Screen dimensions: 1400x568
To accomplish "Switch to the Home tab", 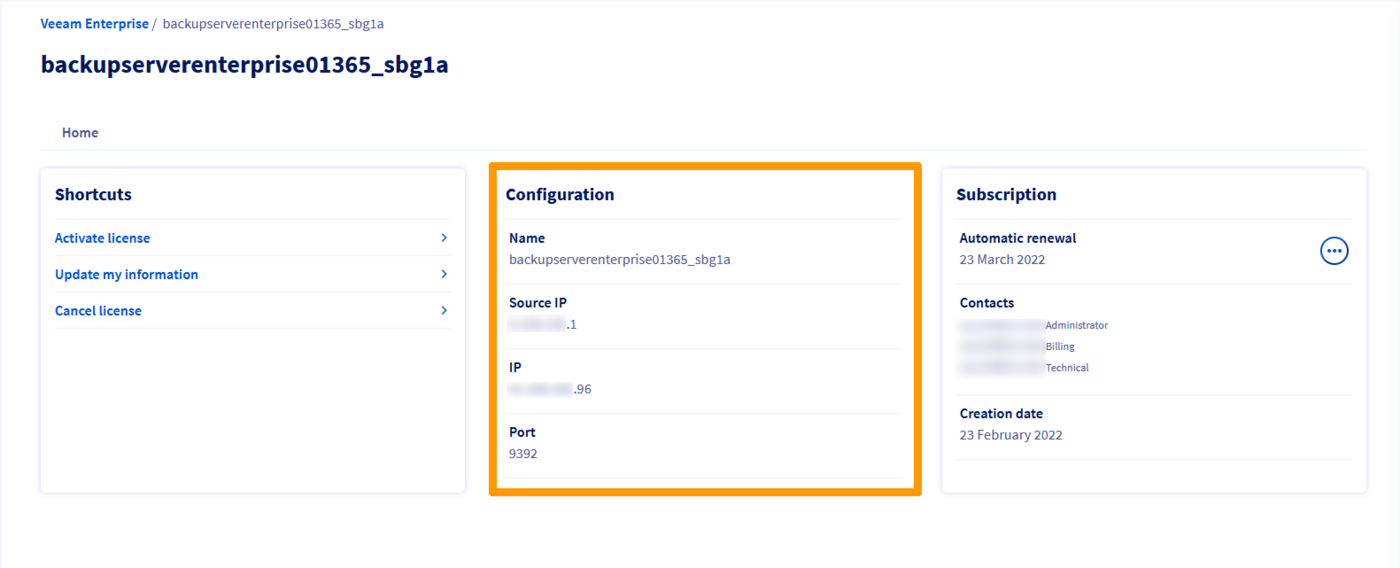I will tap(80, 132).
